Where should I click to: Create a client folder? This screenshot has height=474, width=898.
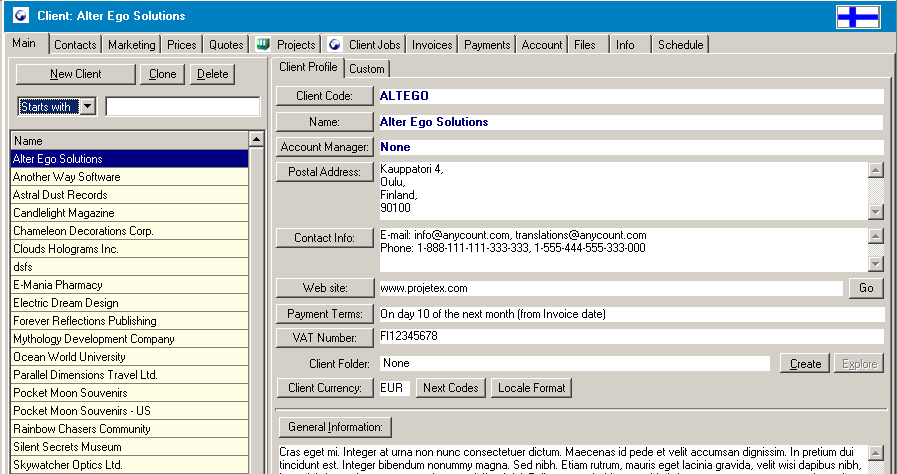pyautogui.click(x=805, y=364)
